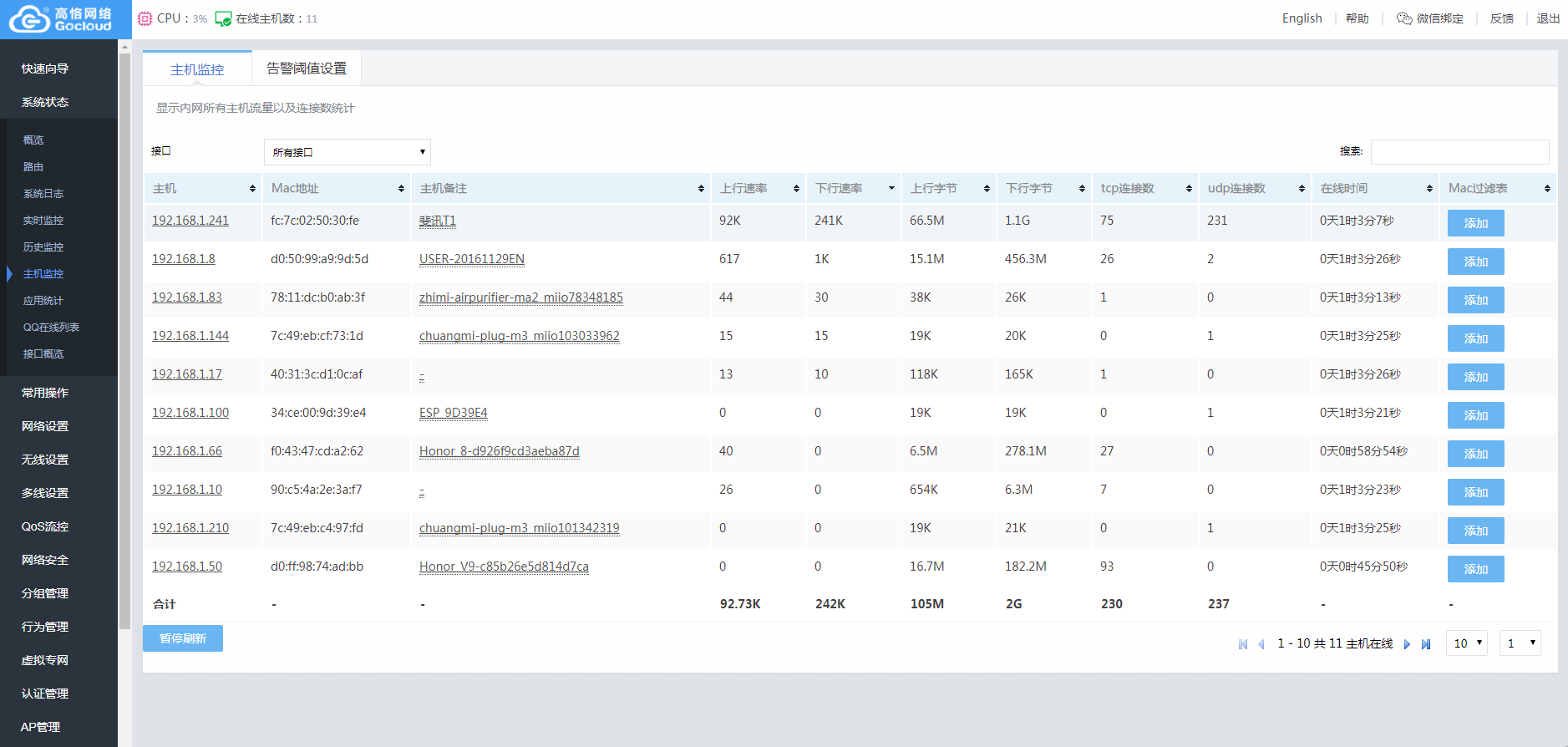This screenshot has width=1568, height=747.
Task: Sort table by 主机备注 column
Action: tap(561, 189)
